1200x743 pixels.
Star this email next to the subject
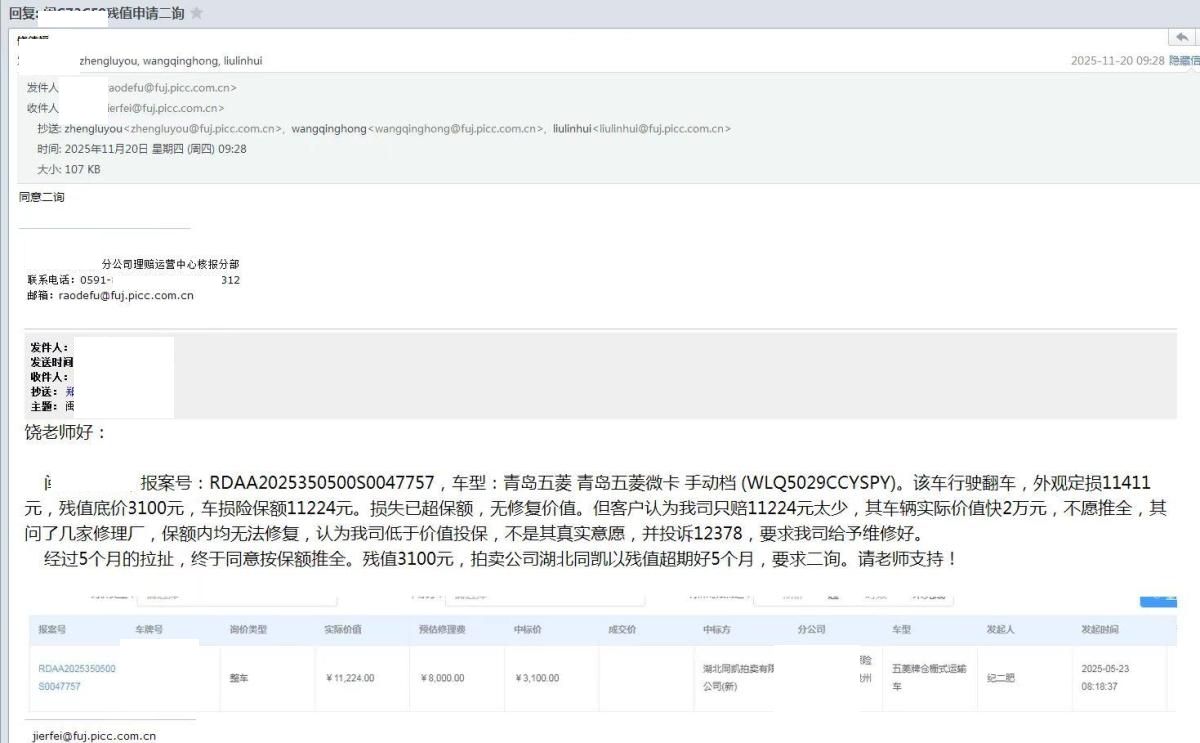tap(197, 13)
